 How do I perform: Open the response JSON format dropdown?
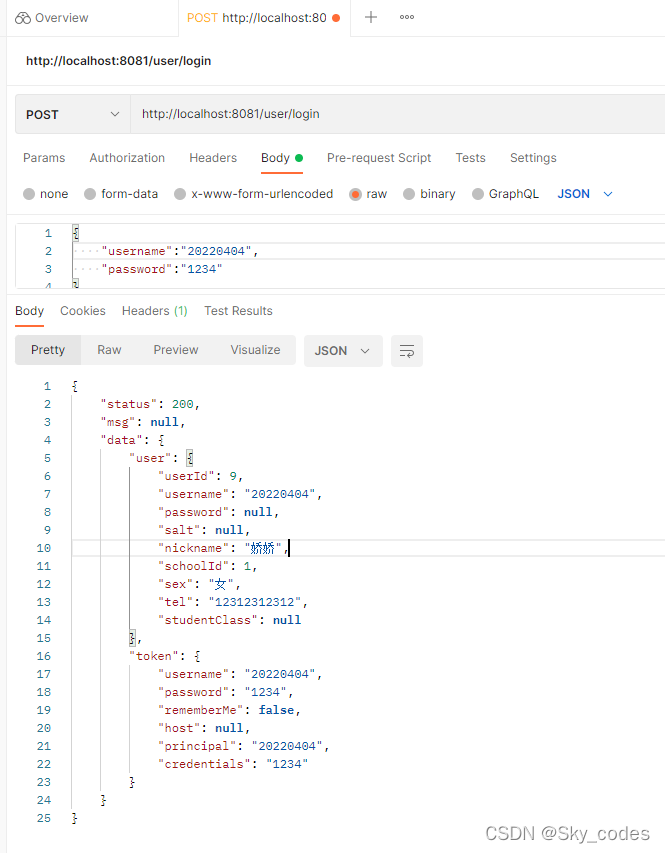coord(343,351)
